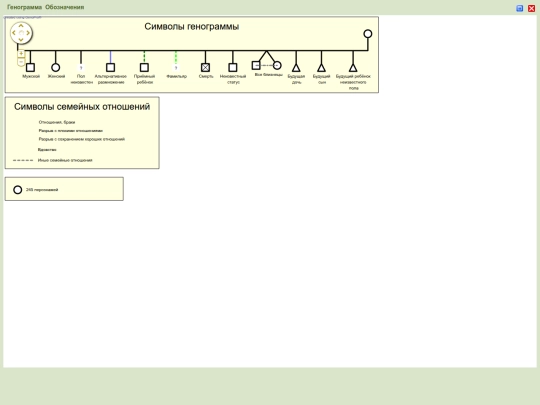540x405 pixels.
Task: Click the Символы генограммы heading
Action: (x=191, y=27)
